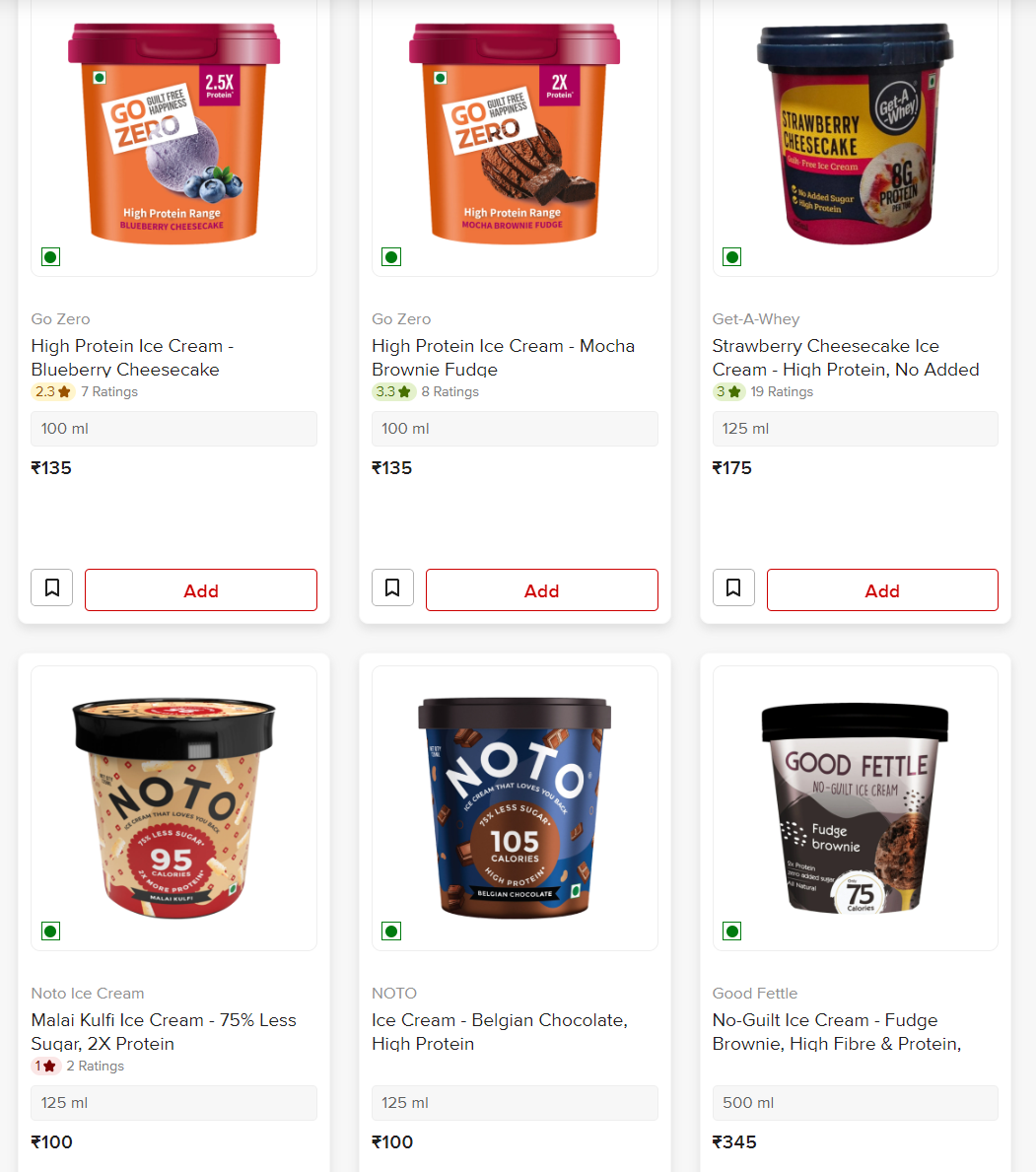Open the Noto Malai Kulfi tub image
1036x1172 pixels.
click(x=173, y=808)
